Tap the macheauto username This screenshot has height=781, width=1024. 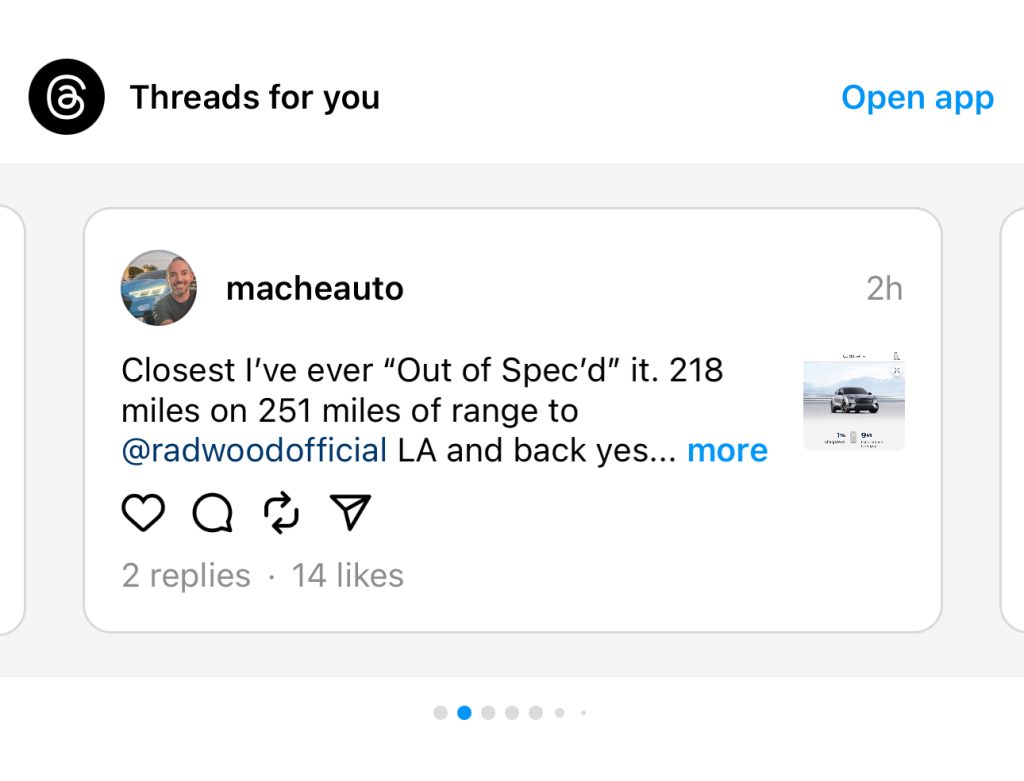[x=315, y=289]
